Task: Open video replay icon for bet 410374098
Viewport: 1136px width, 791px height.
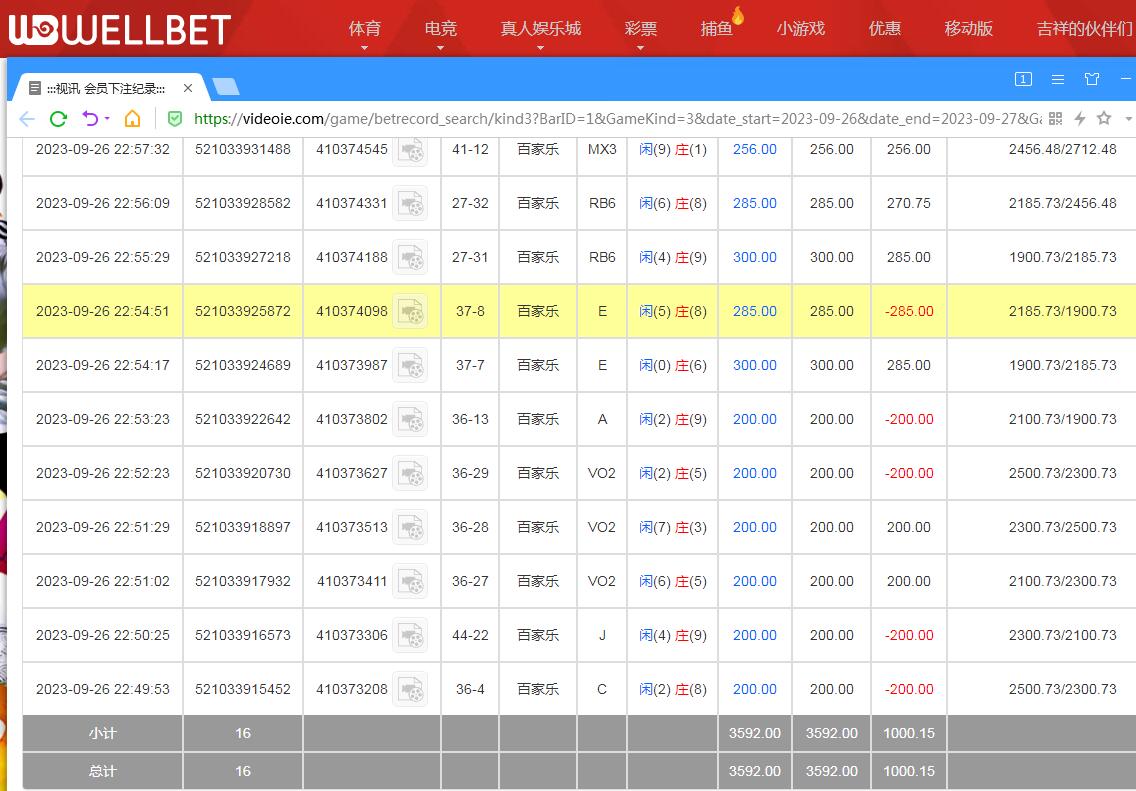Action: point(410,312)
